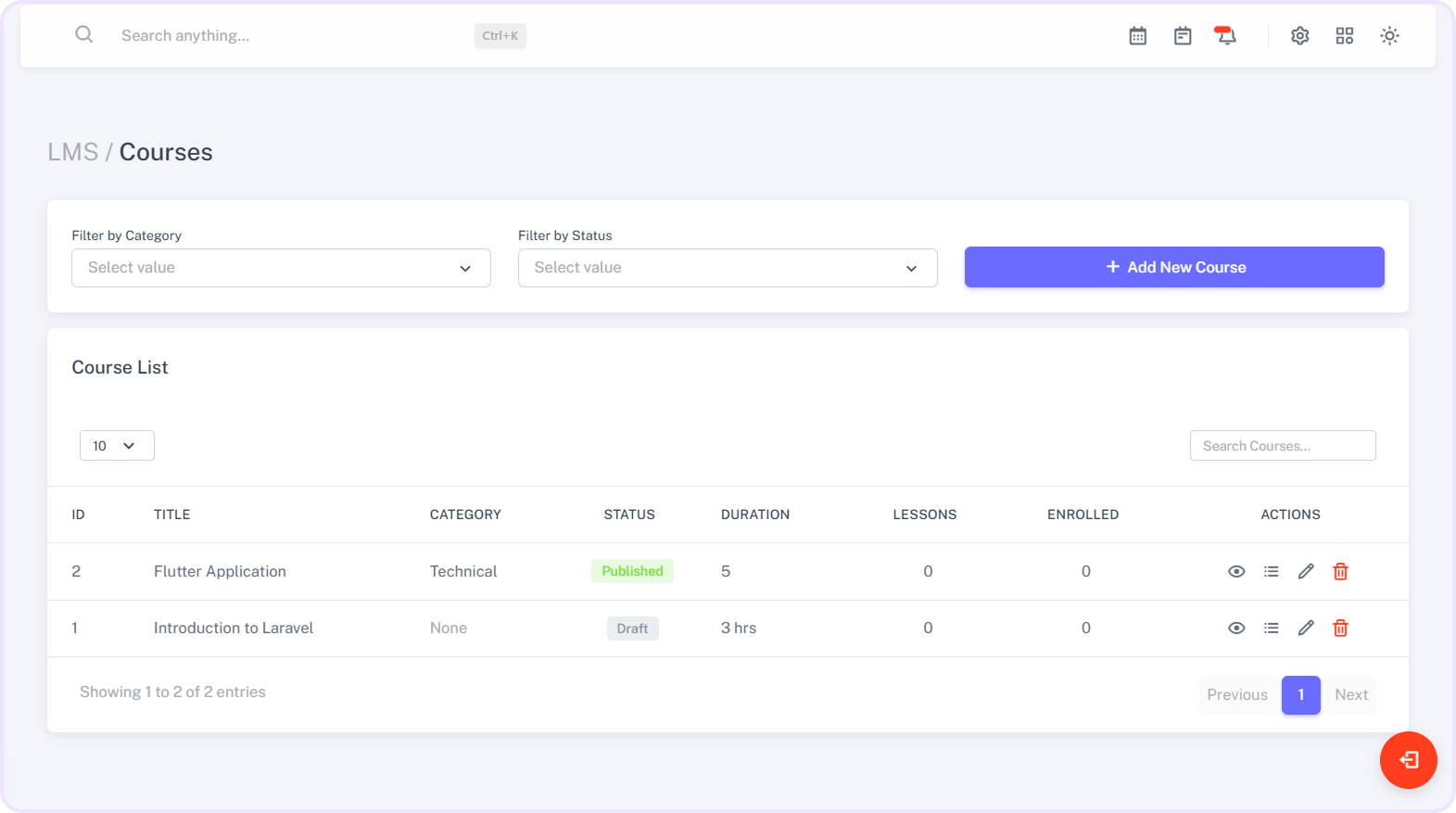Toggle light/dark theme sun icon
This screenshot has height=813, width=1456.
click(x=1388, y=36)
